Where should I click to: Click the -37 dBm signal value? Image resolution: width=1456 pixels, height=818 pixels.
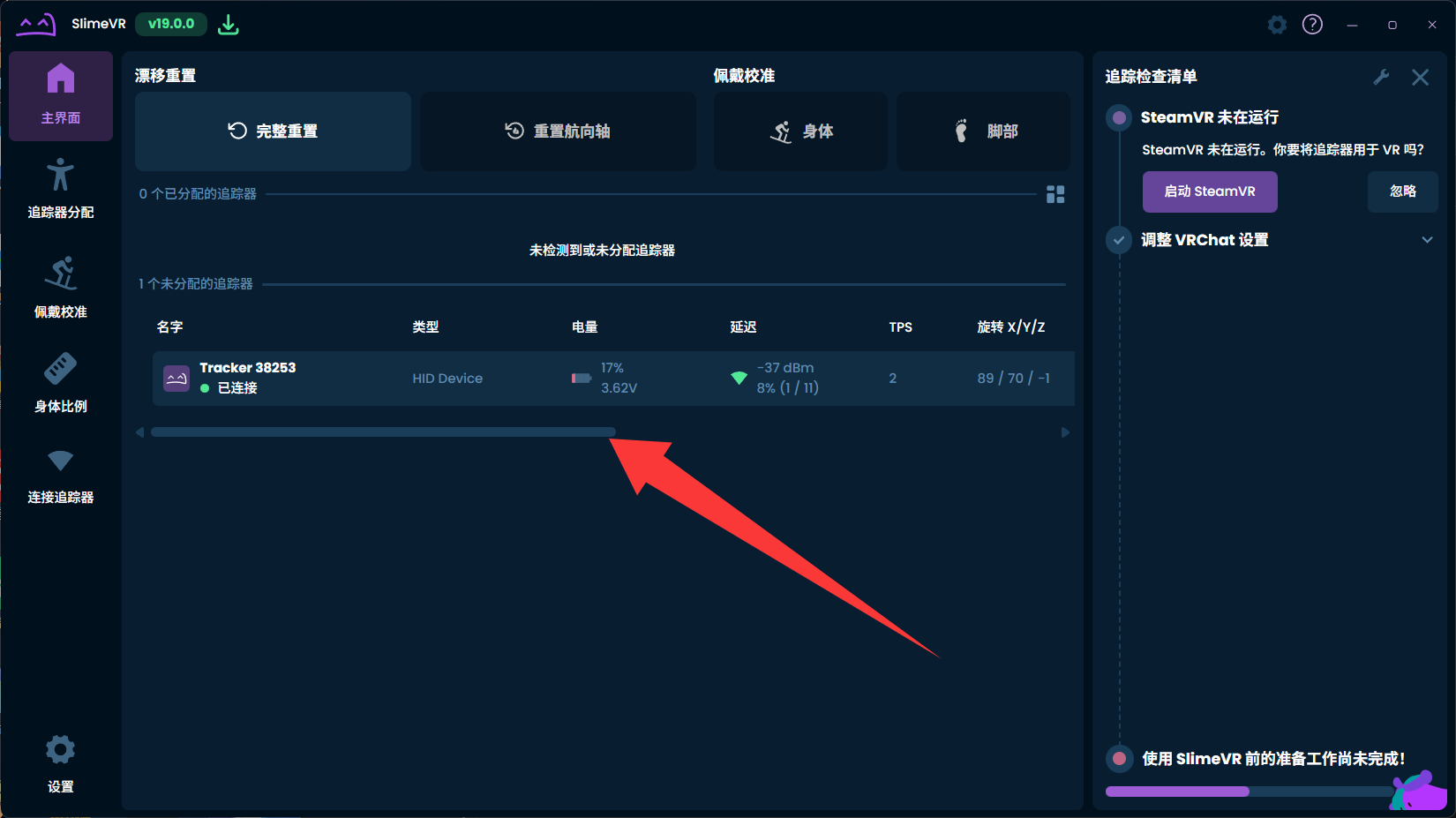point(785,368)
